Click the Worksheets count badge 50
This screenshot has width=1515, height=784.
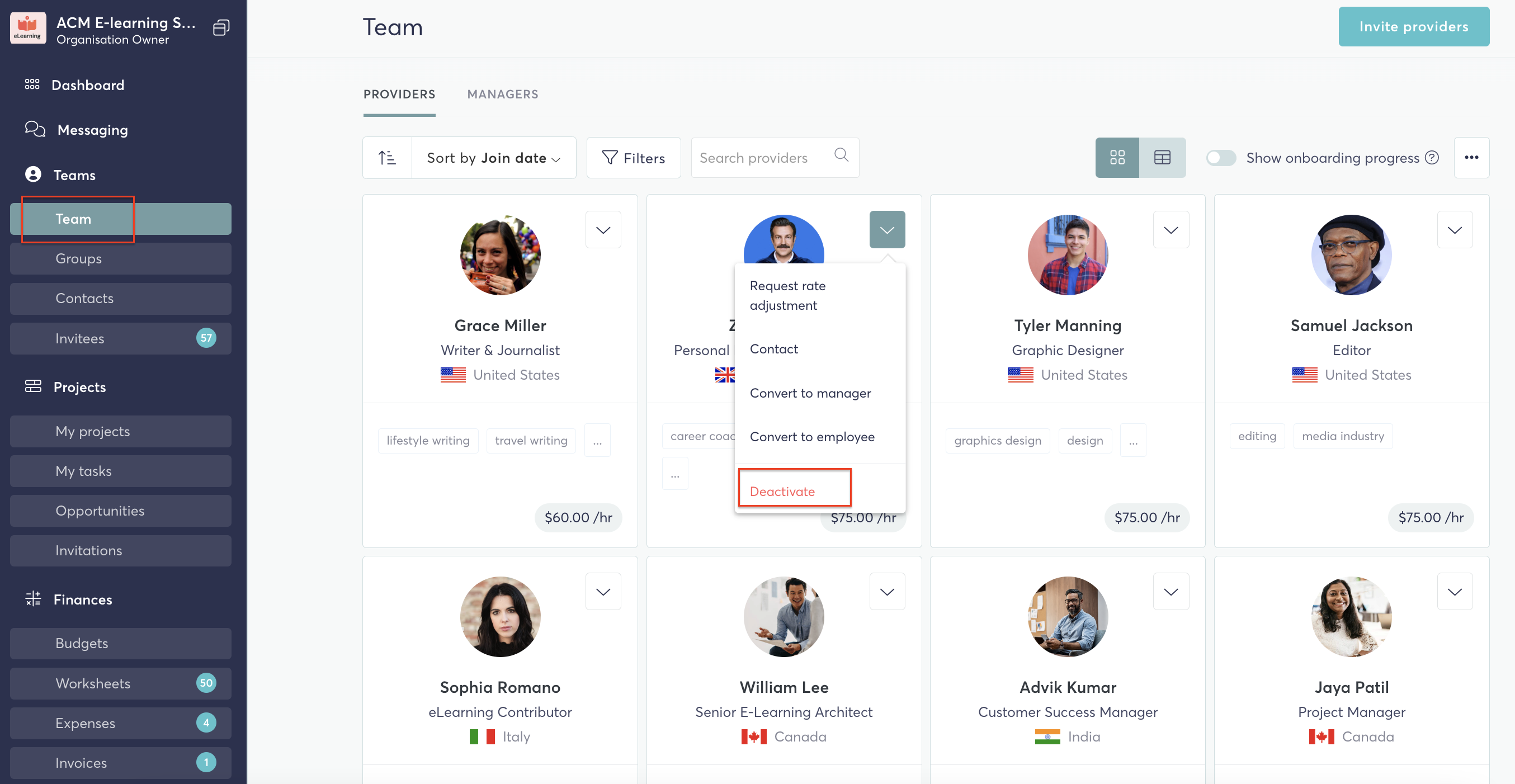206,683
